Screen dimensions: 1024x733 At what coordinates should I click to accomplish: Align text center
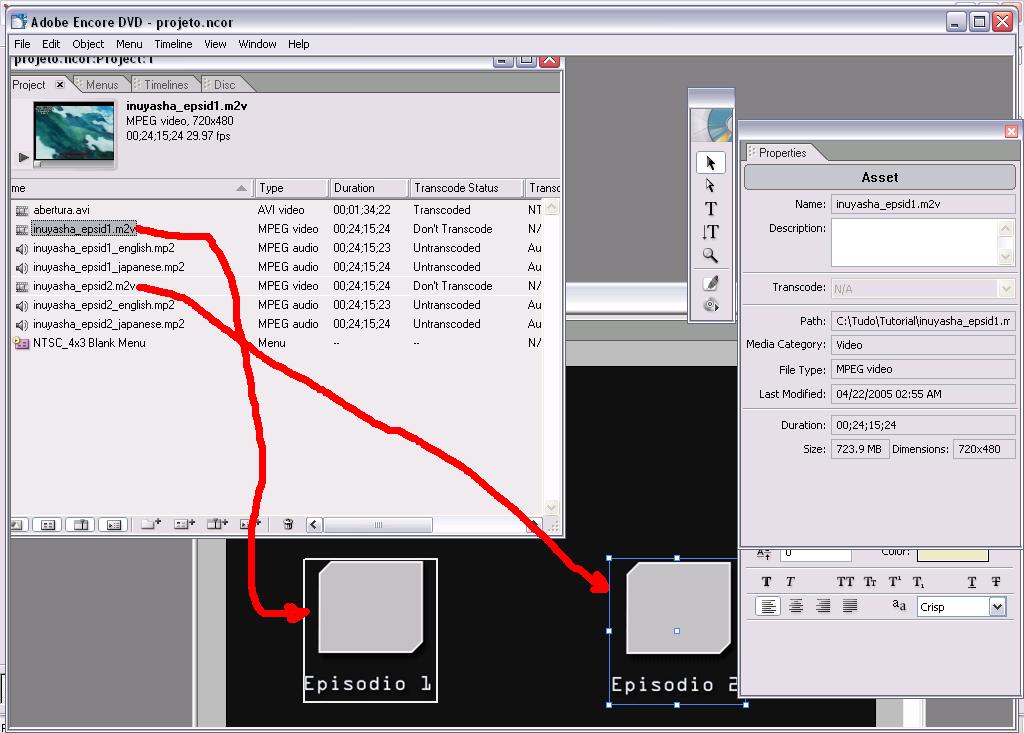coord(796,606)
